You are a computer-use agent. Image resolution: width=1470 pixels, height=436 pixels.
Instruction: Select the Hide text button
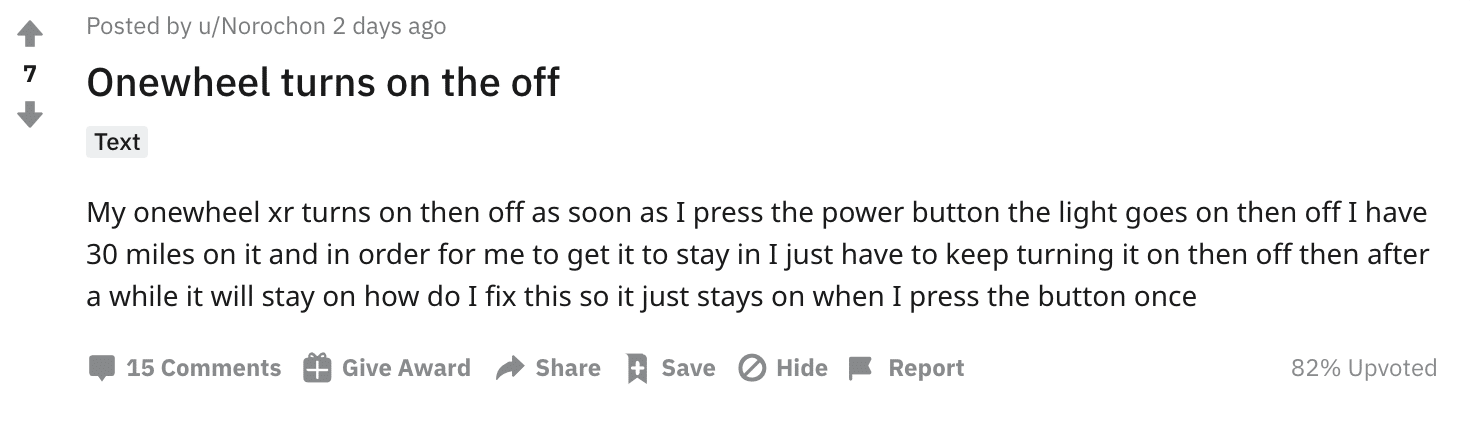click(x=801, y=368)
